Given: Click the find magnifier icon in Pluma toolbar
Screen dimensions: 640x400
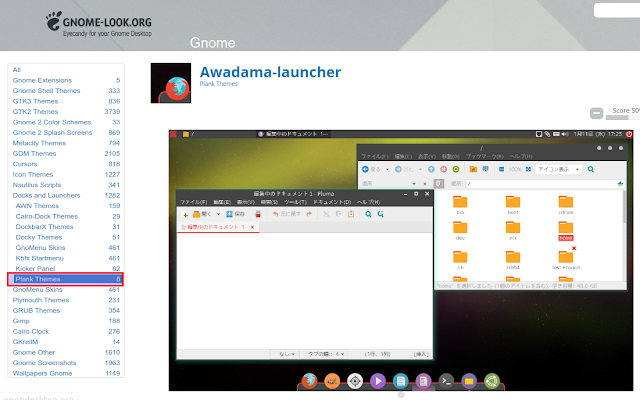Looking at the screenshot, I should click(x=368, y=214).
